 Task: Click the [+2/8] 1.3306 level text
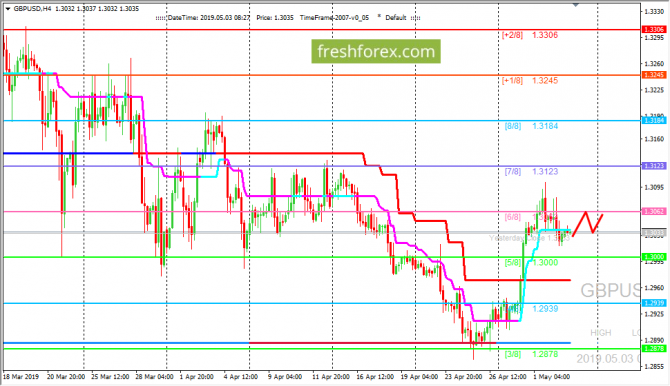pos(530,35)
